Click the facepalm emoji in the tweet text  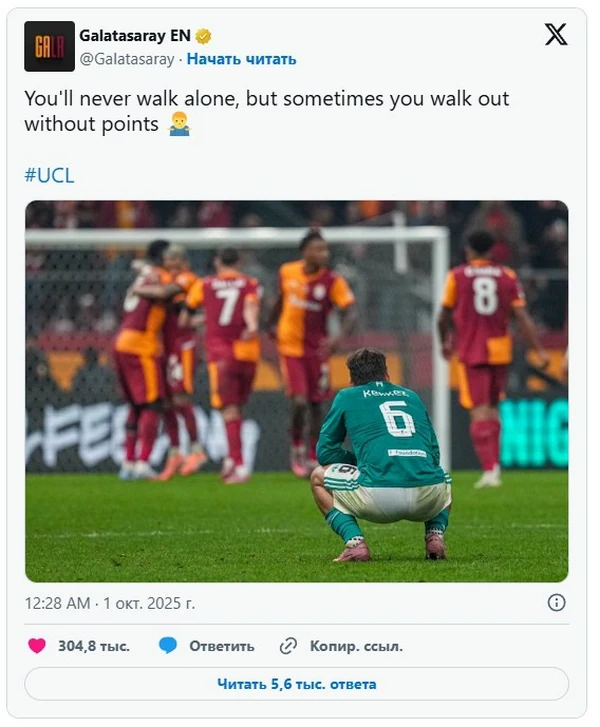[x=179, y=124]
